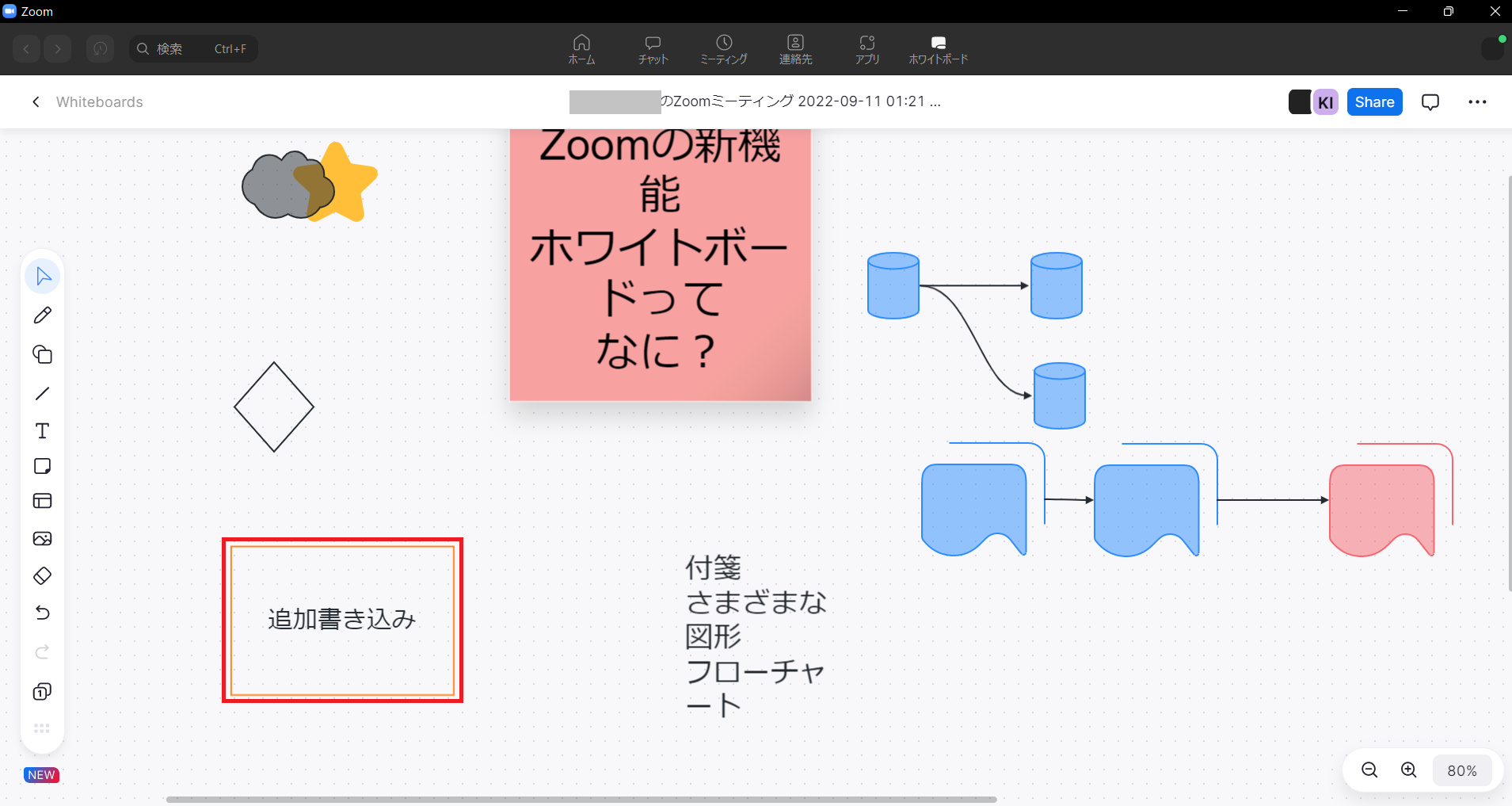
Task: Insert an image using image tool
Action: (43, 539)
